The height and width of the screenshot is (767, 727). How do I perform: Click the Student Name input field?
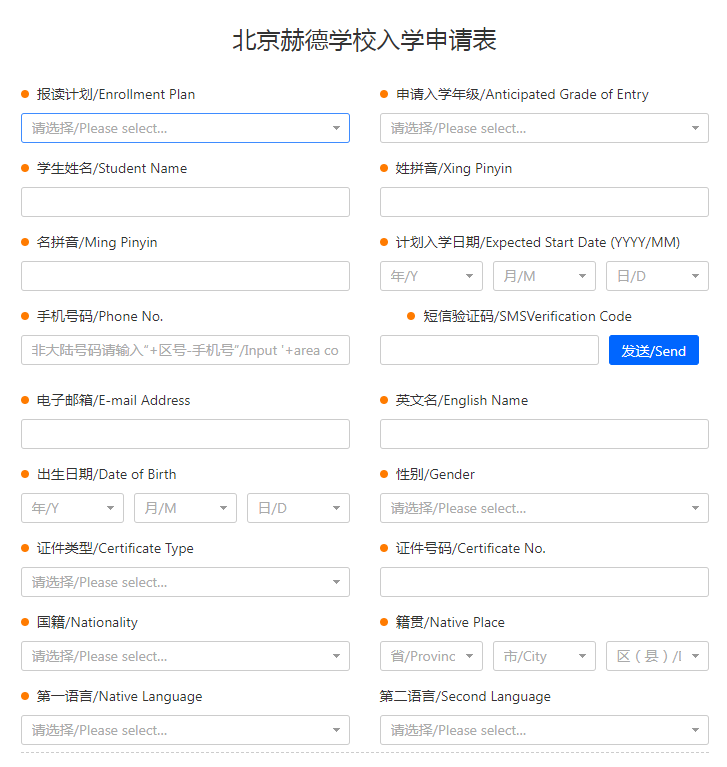click(185, 202)
